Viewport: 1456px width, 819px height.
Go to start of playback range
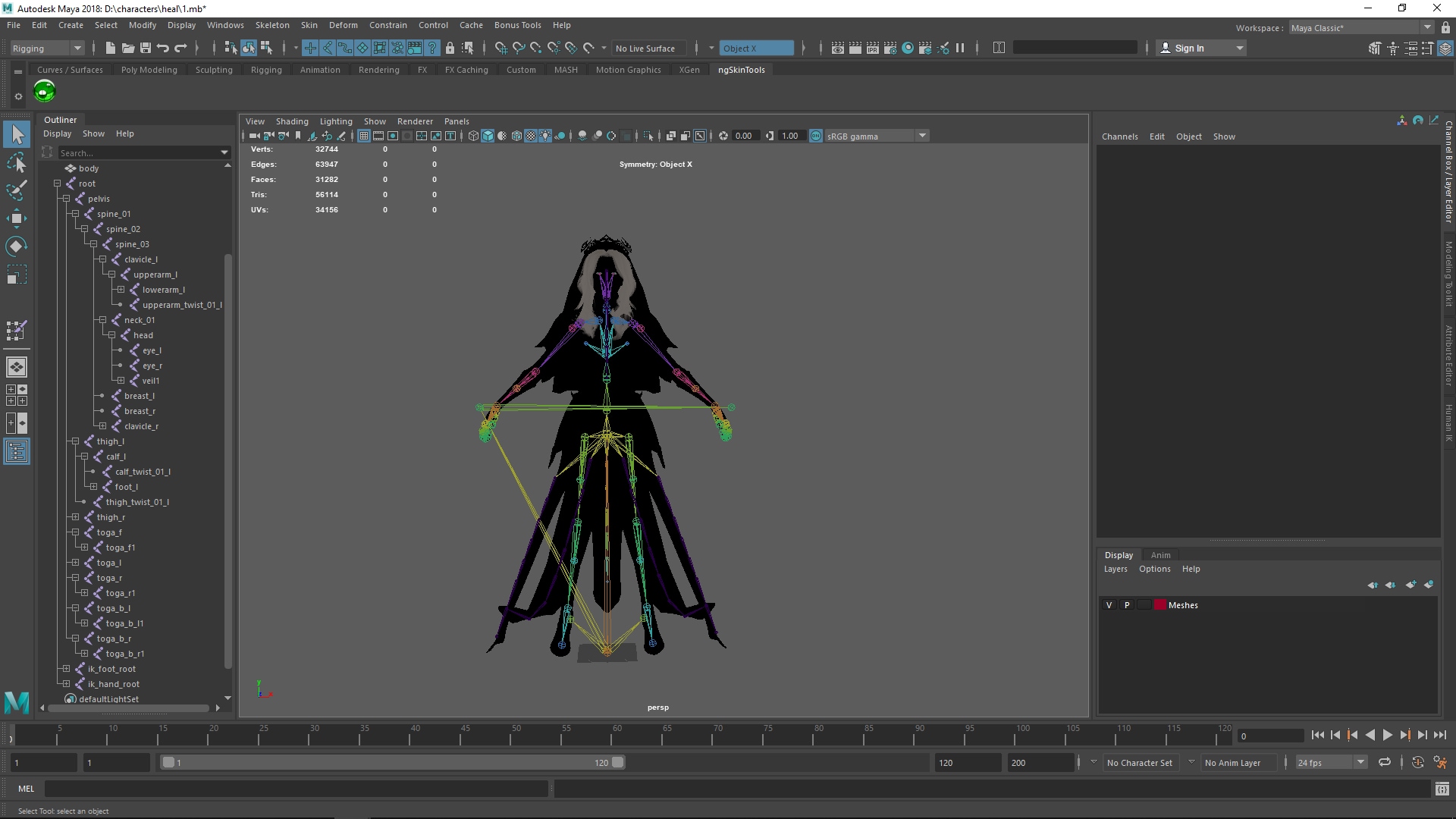coord(1317,735)
